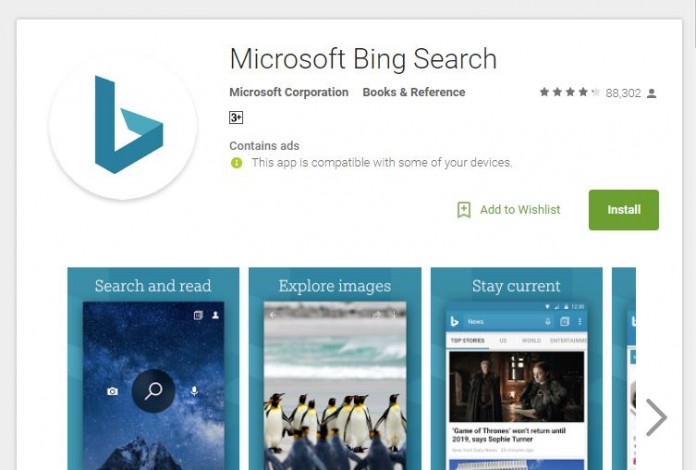
Task: Click the reviewer count person icon
Action: click(x=651, y=93)
